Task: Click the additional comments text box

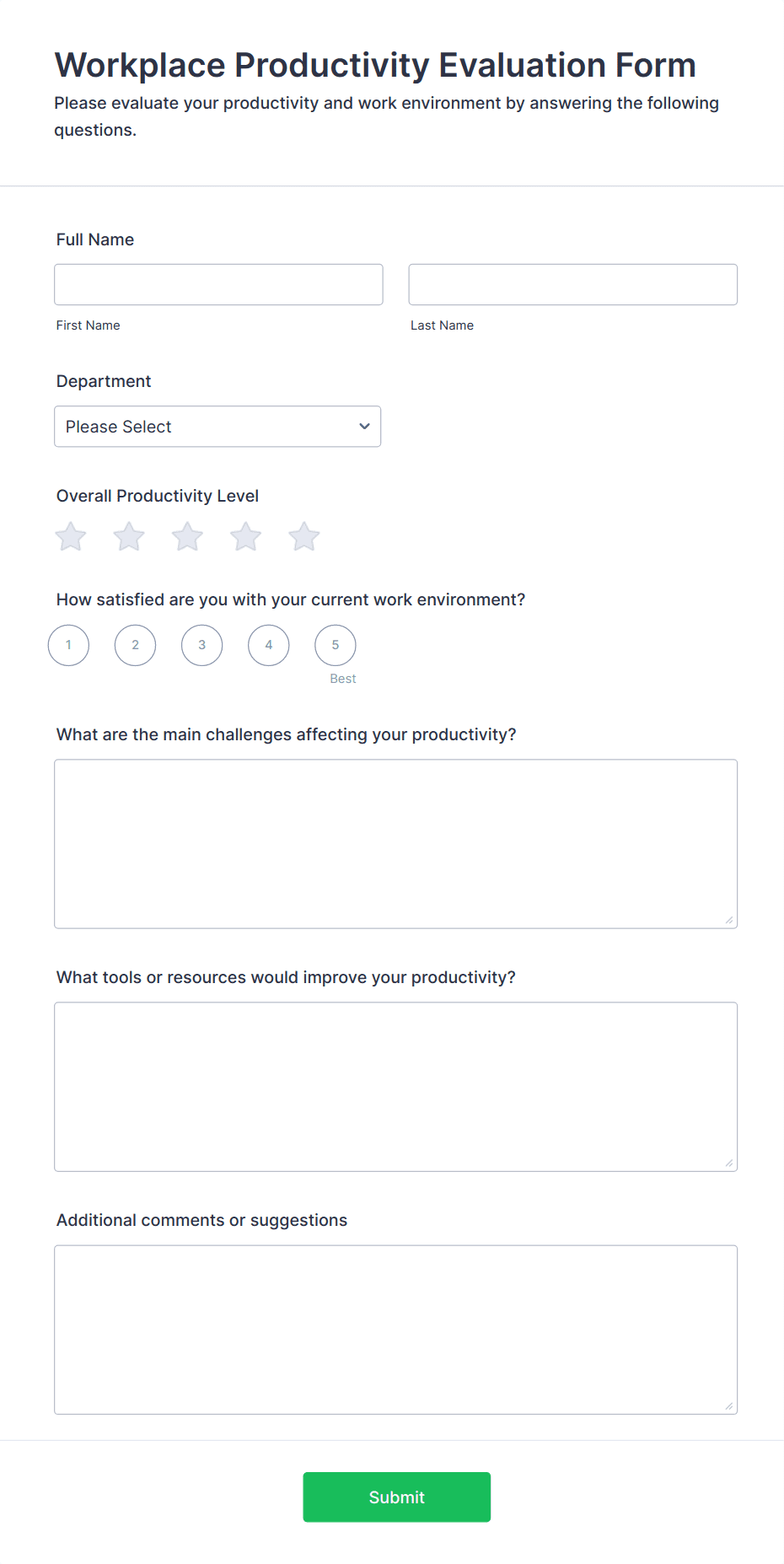Action: pos(395,1329)
